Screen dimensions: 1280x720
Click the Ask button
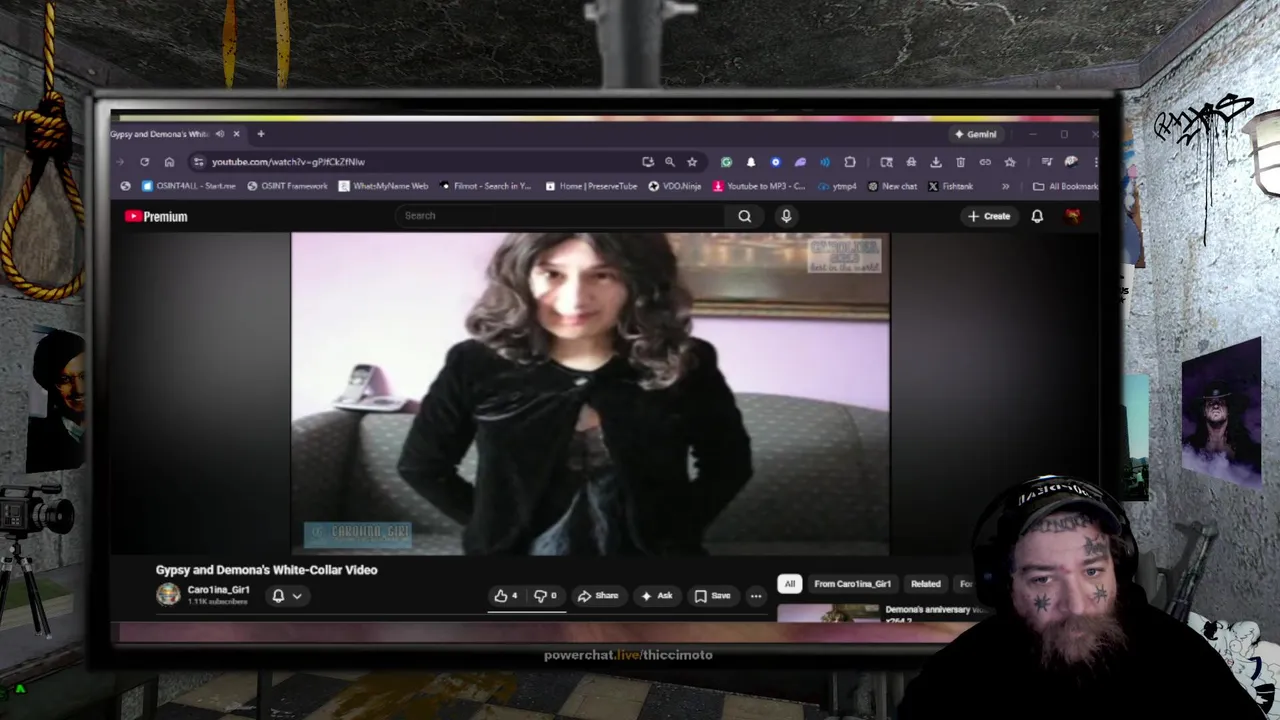tap(656, 596)
